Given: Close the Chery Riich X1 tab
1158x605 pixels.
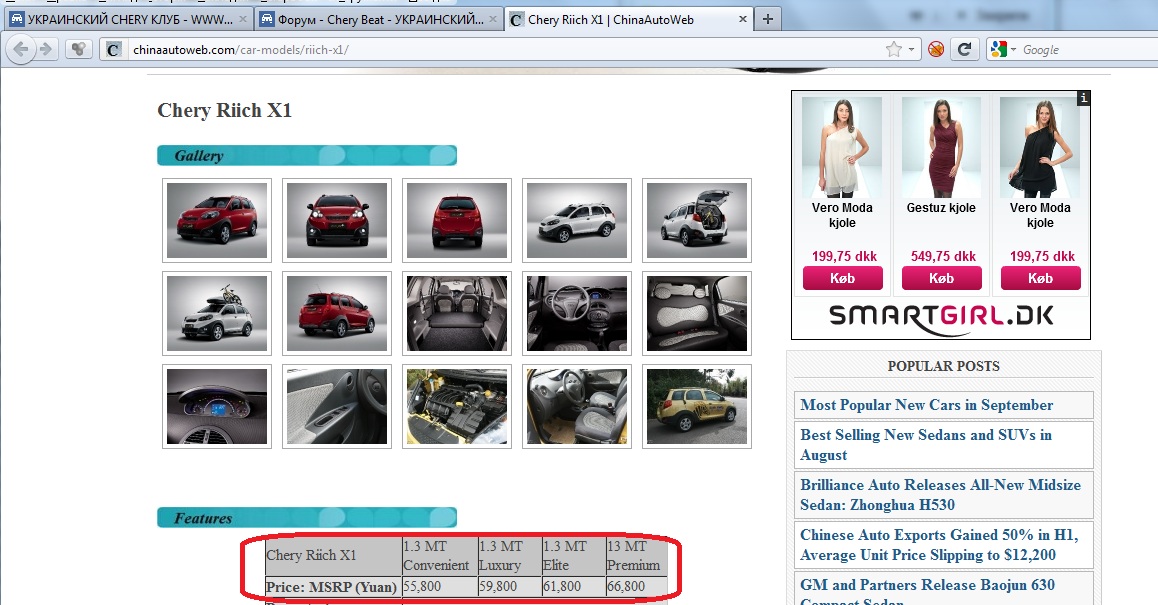Looking at the screenshot, I should pos(742,19).
